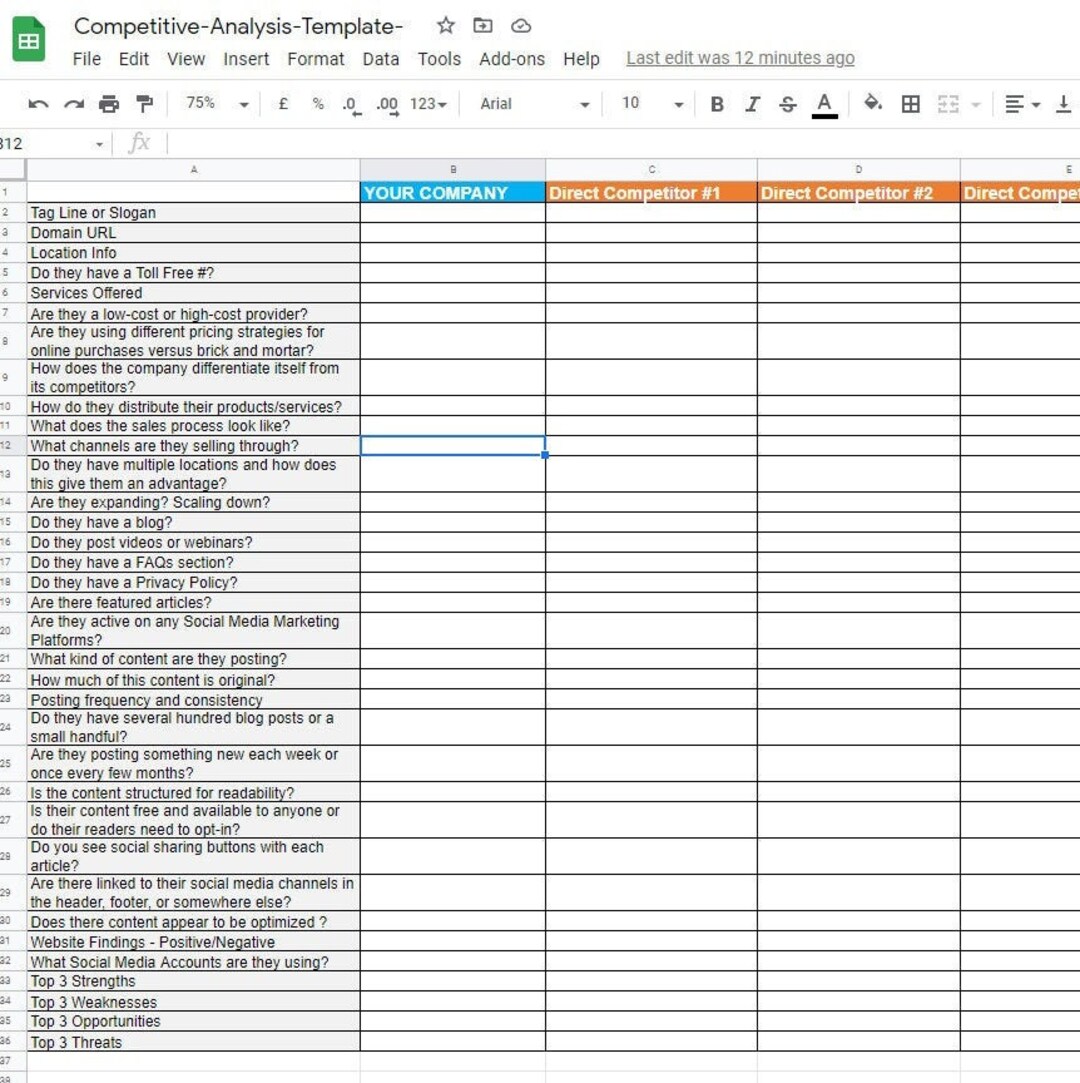Open the Add-ons menu

(512, 59)
